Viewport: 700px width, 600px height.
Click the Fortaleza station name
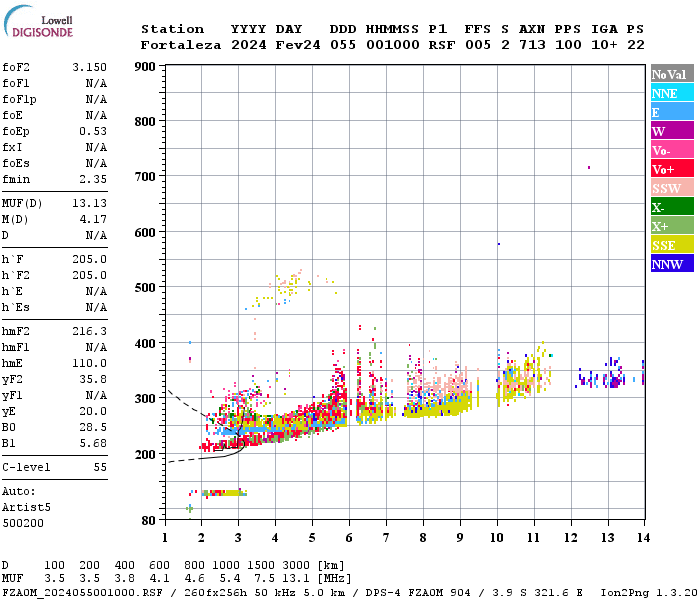coord(181,45)
